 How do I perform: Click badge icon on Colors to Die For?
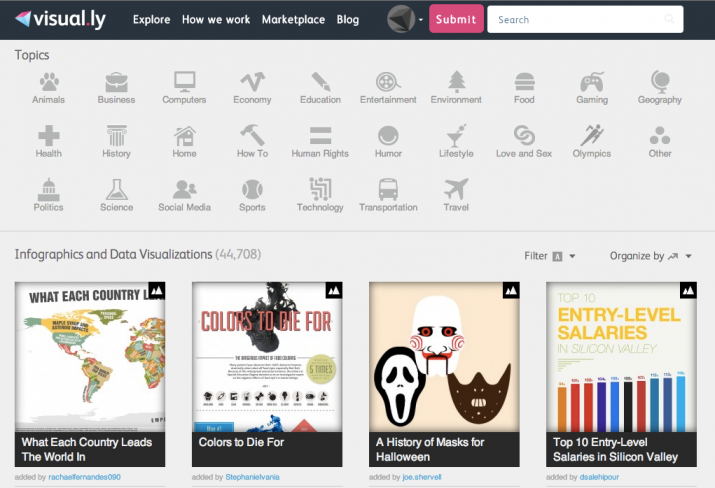(x=334, y=291)
